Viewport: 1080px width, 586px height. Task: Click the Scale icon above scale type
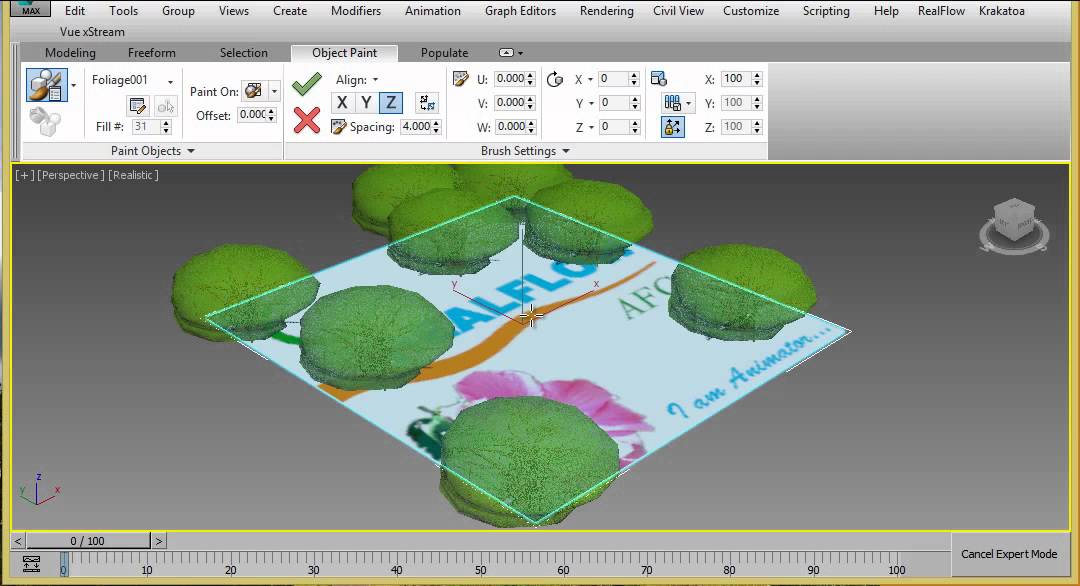click(659, 79)
